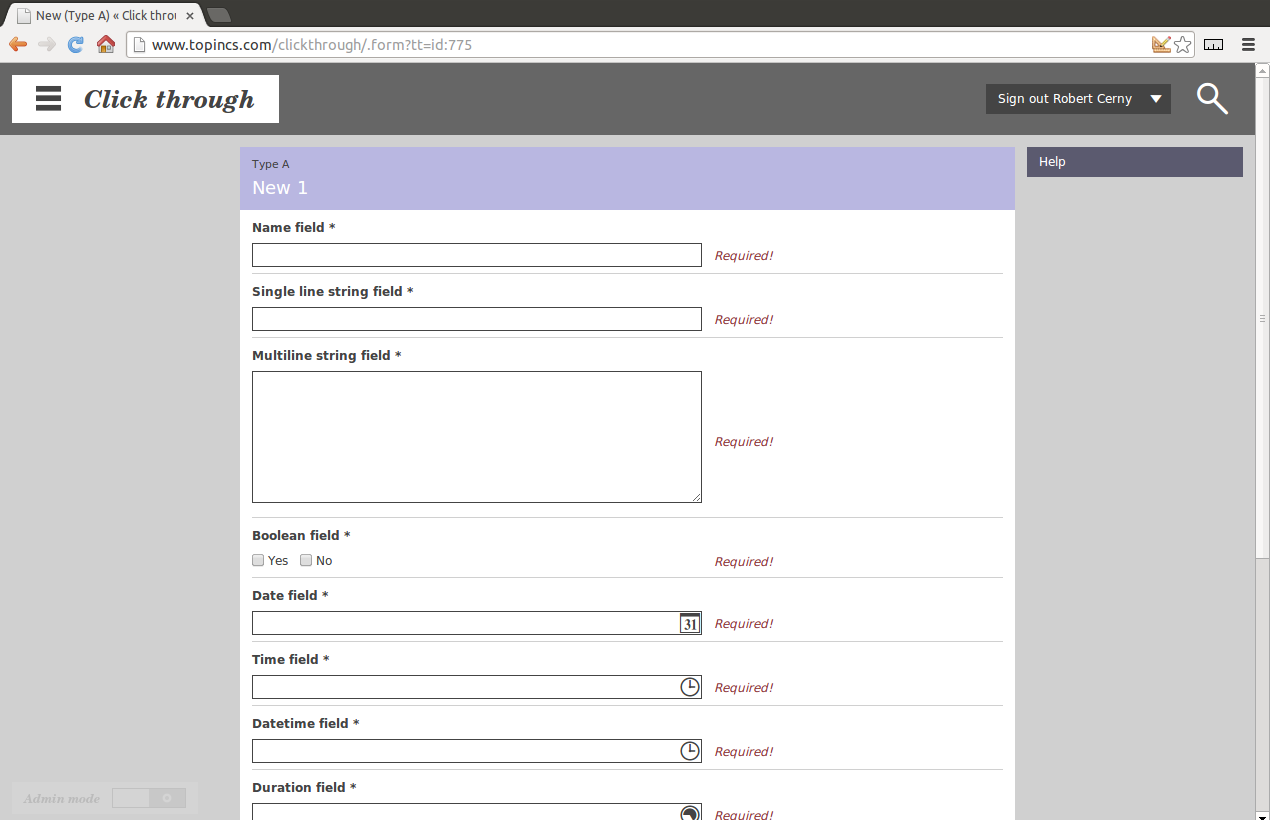The height and width of the screenshot is (820, 1270).
Task: Toggle the Admin mode switch
Action: 148,798
